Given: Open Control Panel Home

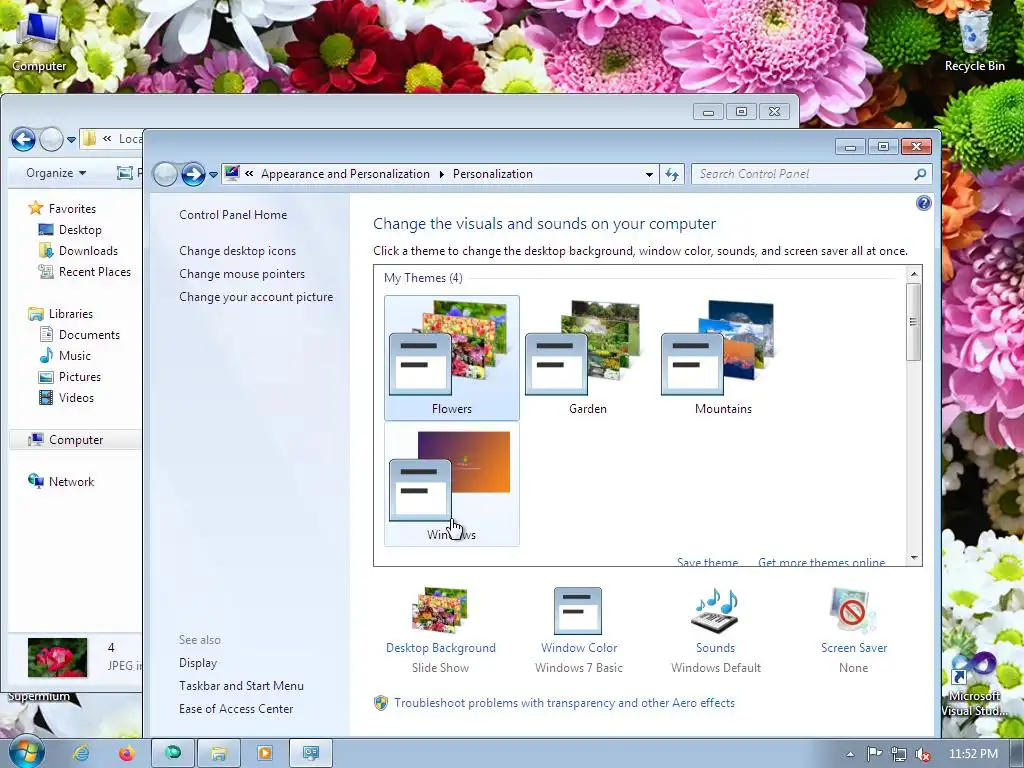Looking at the screenshot, I should [x=233, y=215].
